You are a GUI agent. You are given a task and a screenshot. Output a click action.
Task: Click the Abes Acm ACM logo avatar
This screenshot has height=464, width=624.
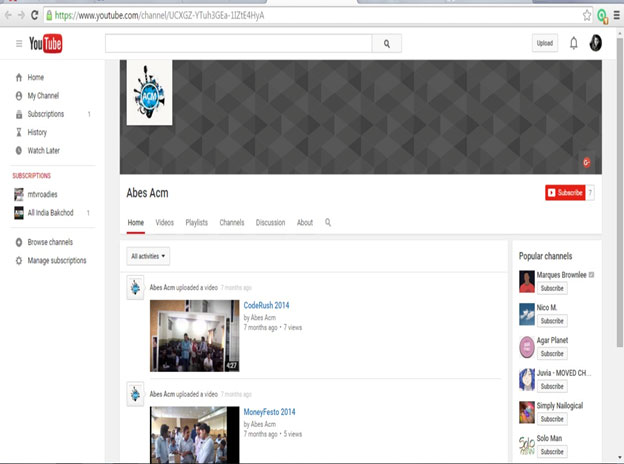(x=149, y=92)
